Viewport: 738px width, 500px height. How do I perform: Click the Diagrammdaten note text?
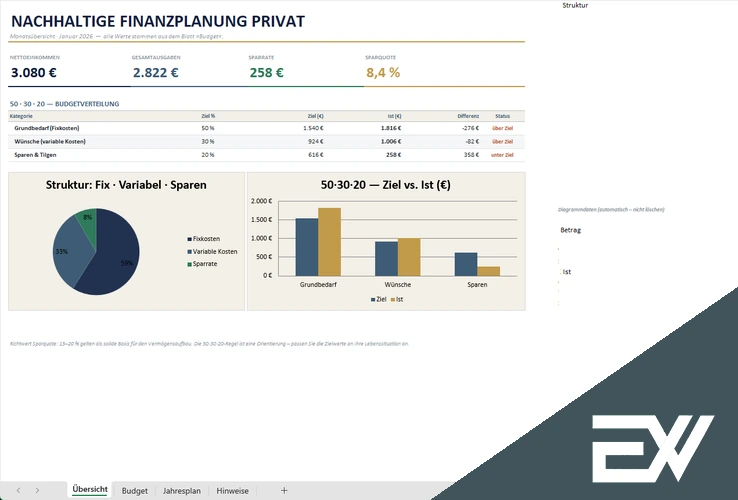pos(611,210)
